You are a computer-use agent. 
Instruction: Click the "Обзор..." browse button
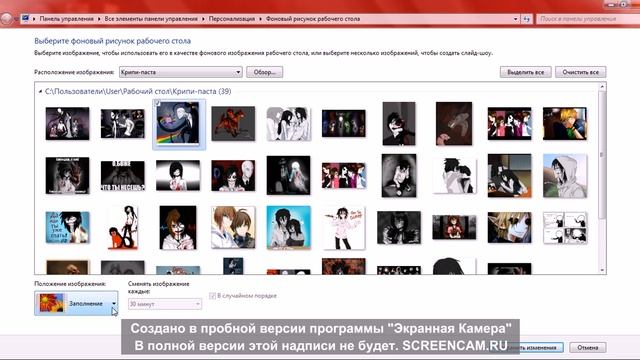coord(264,72)
